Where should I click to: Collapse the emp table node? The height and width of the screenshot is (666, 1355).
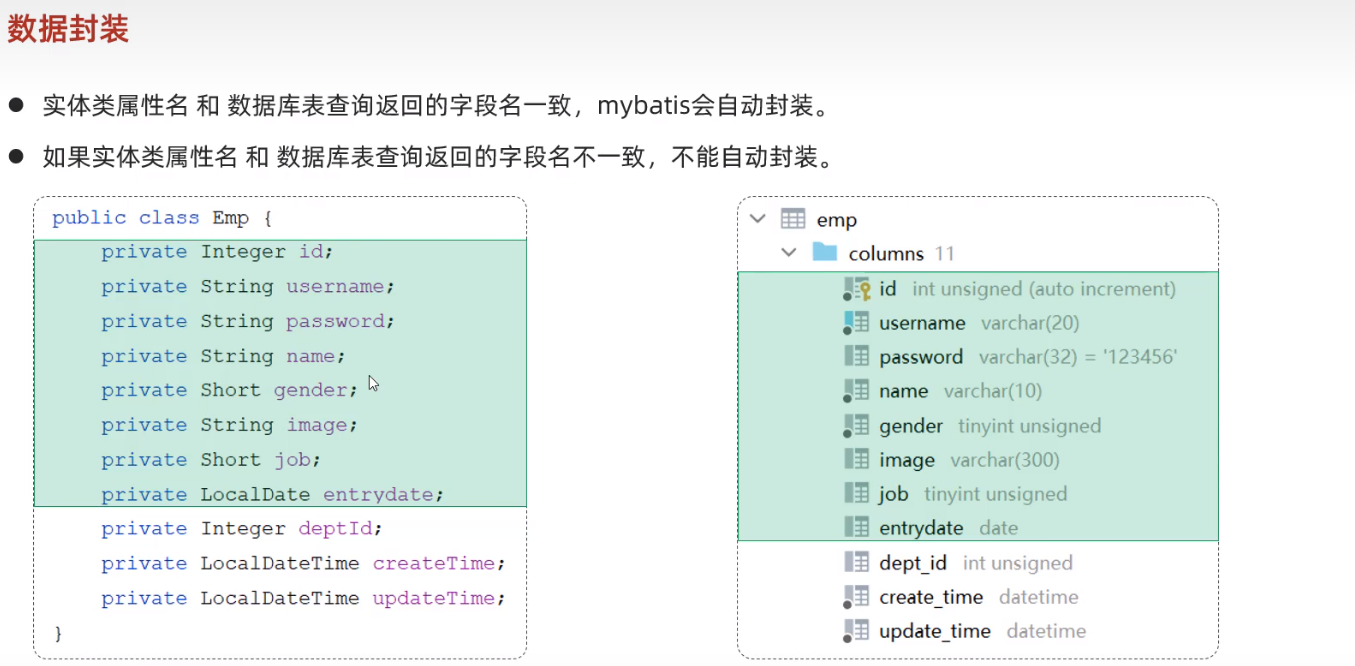pos(757,219)
